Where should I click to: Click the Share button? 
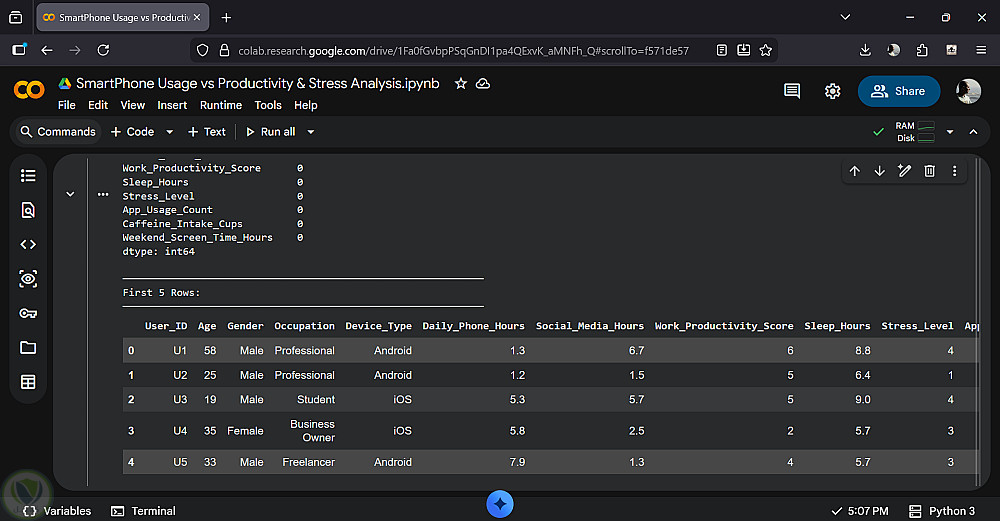tap(898, 91)
